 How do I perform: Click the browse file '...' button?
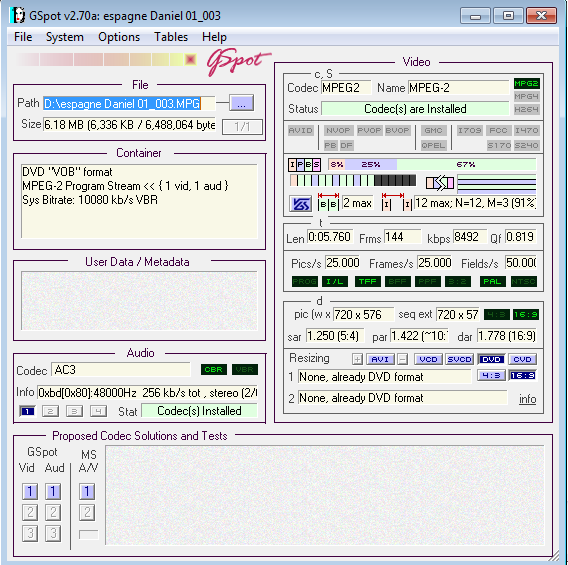click(241, 103)
